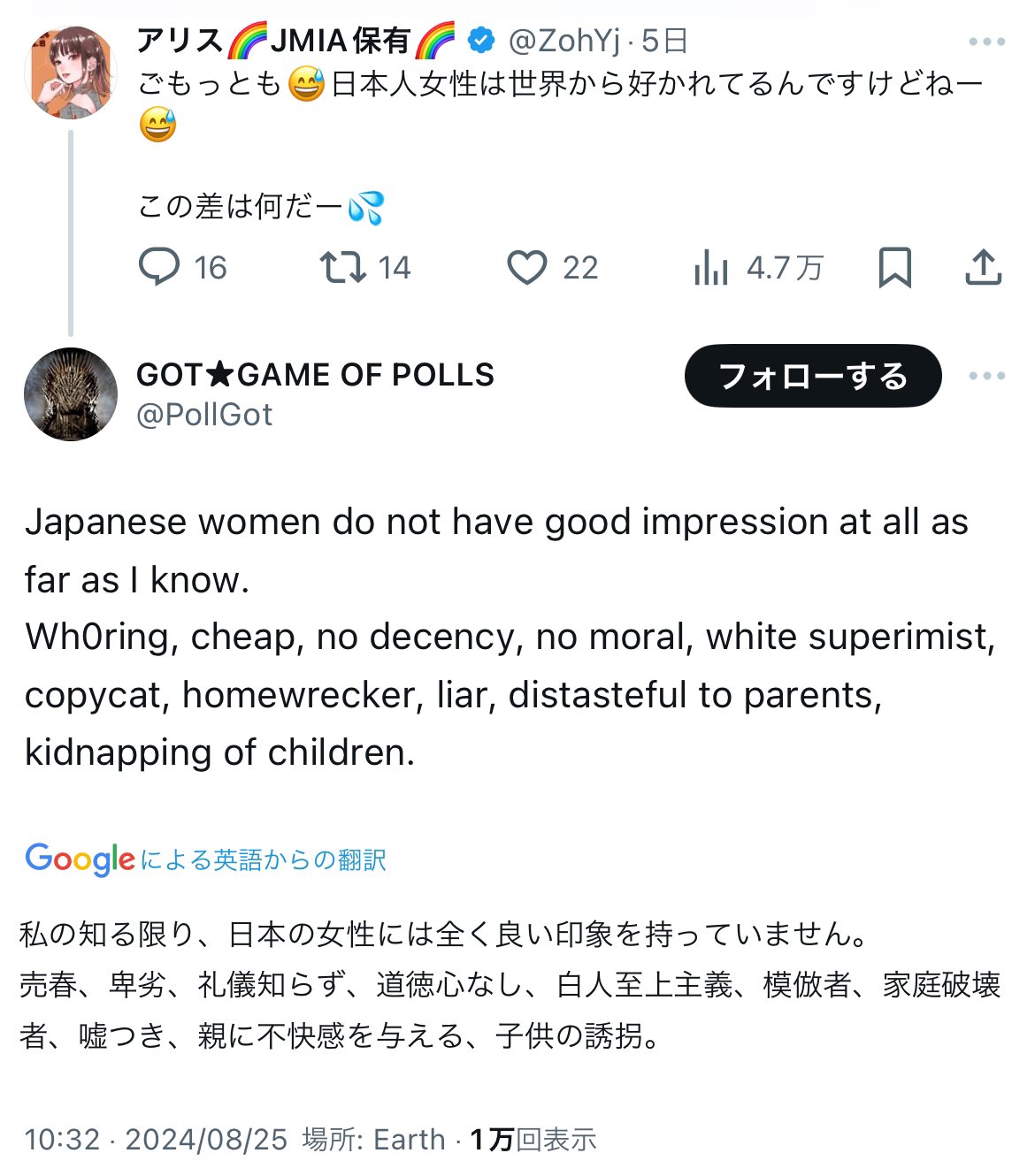Open the view analytics icon showing 4.7万
Image resolution: width=1035 pixels, height=1176 pixels.
point(711,267)
